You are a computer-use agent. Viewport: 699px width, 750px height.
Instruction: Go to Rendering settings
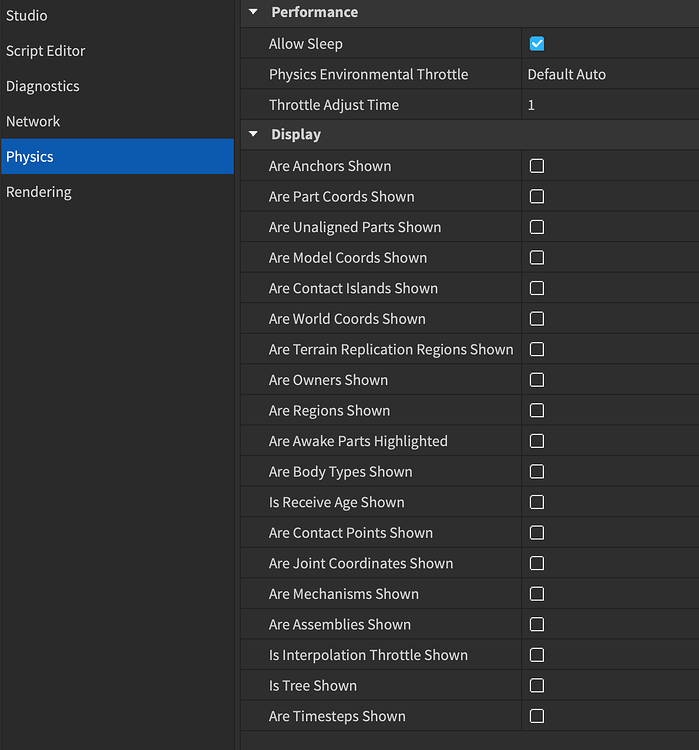(x=39, y=192)
